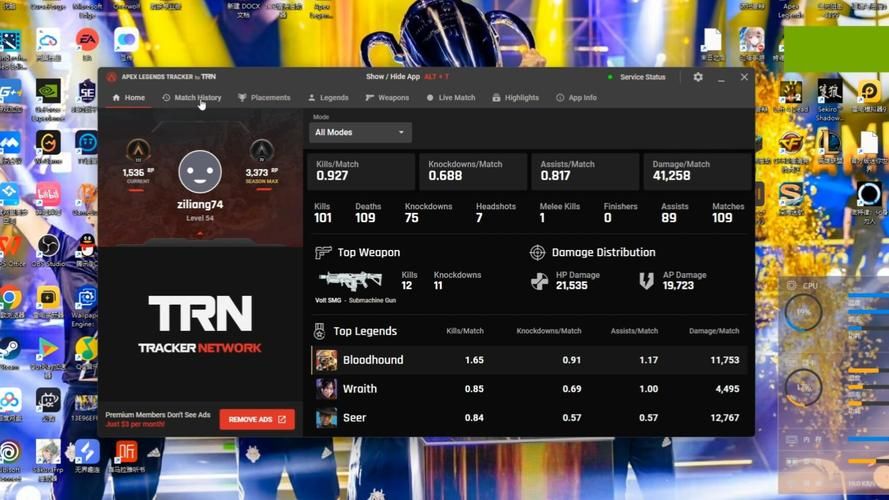Open the Placements tab

[x=264, y=98]
